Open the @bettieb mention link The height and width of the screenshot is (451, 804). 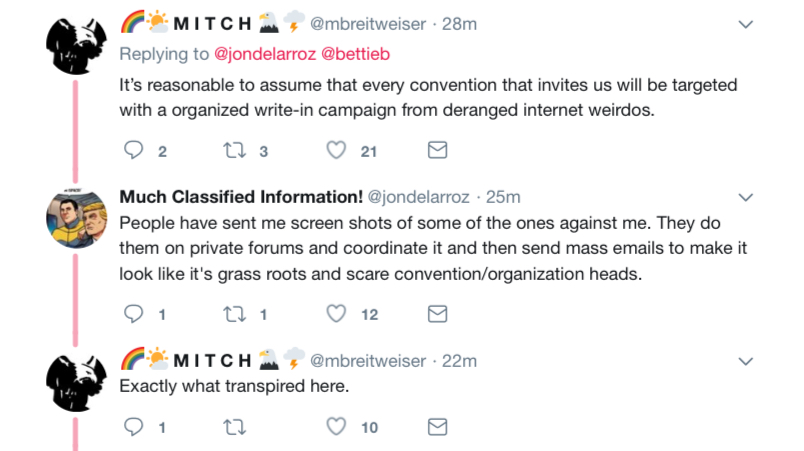tap(355, 54)
